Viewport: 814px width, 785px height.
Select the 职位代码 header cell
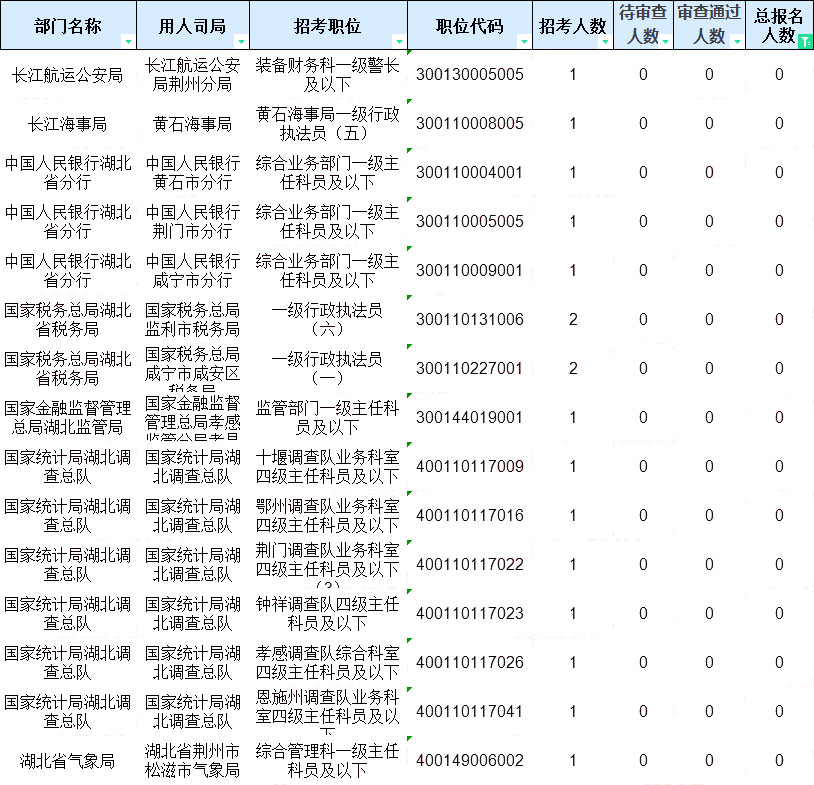click(470, 25)
